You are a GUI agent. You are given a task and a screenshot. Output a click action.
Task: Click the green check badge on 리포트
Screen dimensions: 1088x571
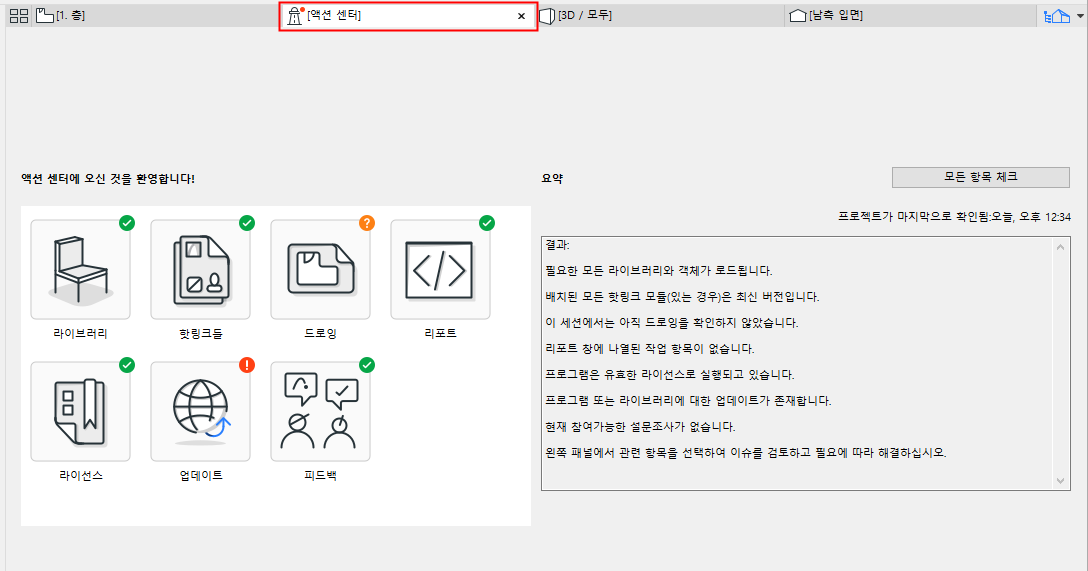pos(487,223)
